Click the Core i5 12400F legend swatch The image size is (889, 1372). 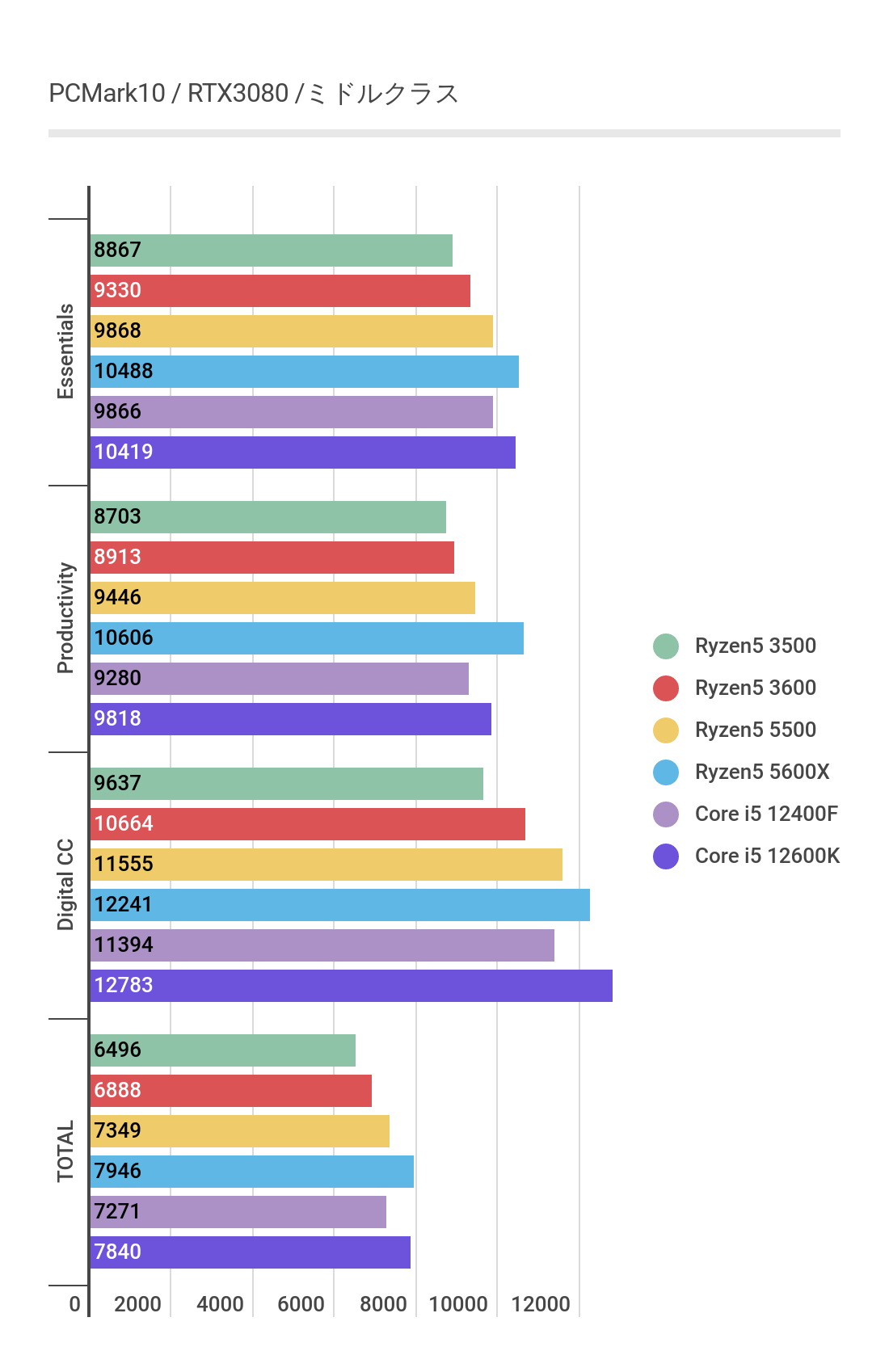click(666, 814)
